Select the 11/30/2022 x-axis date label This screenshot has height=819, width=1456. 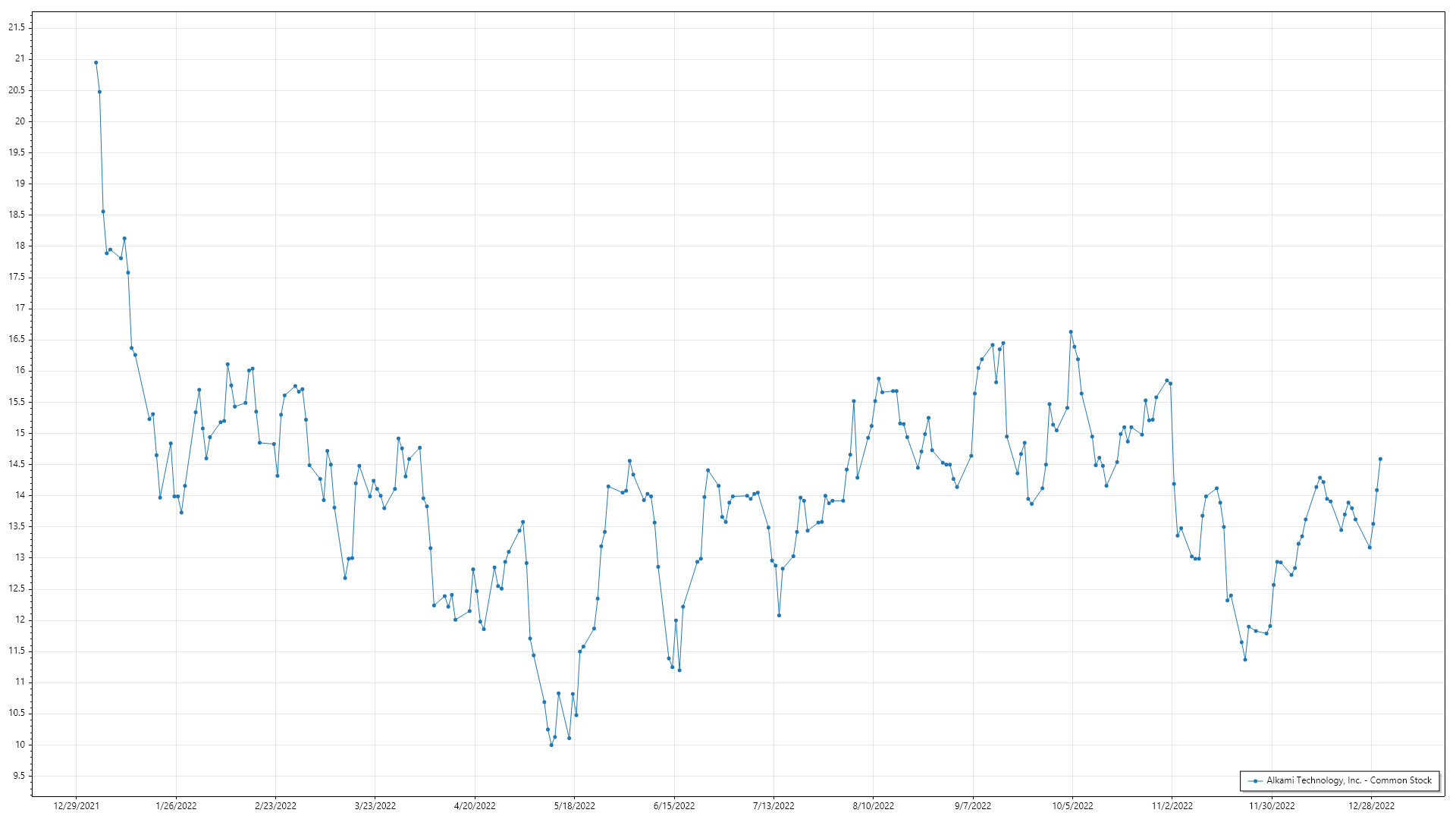pyautogui.click(x=1272, y=805)
